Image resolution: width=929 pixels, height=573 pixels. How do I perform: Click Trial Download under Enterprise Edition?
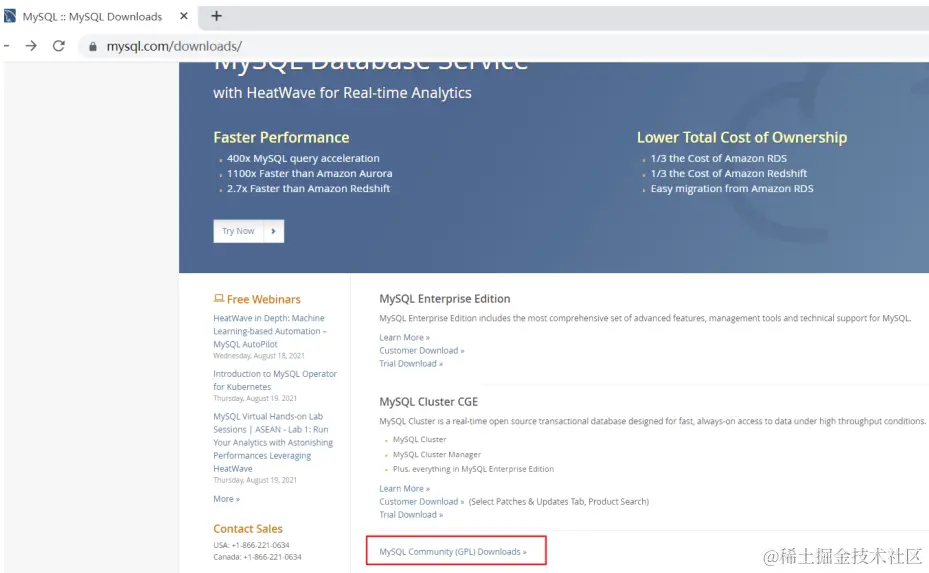(x=411, y=363)
